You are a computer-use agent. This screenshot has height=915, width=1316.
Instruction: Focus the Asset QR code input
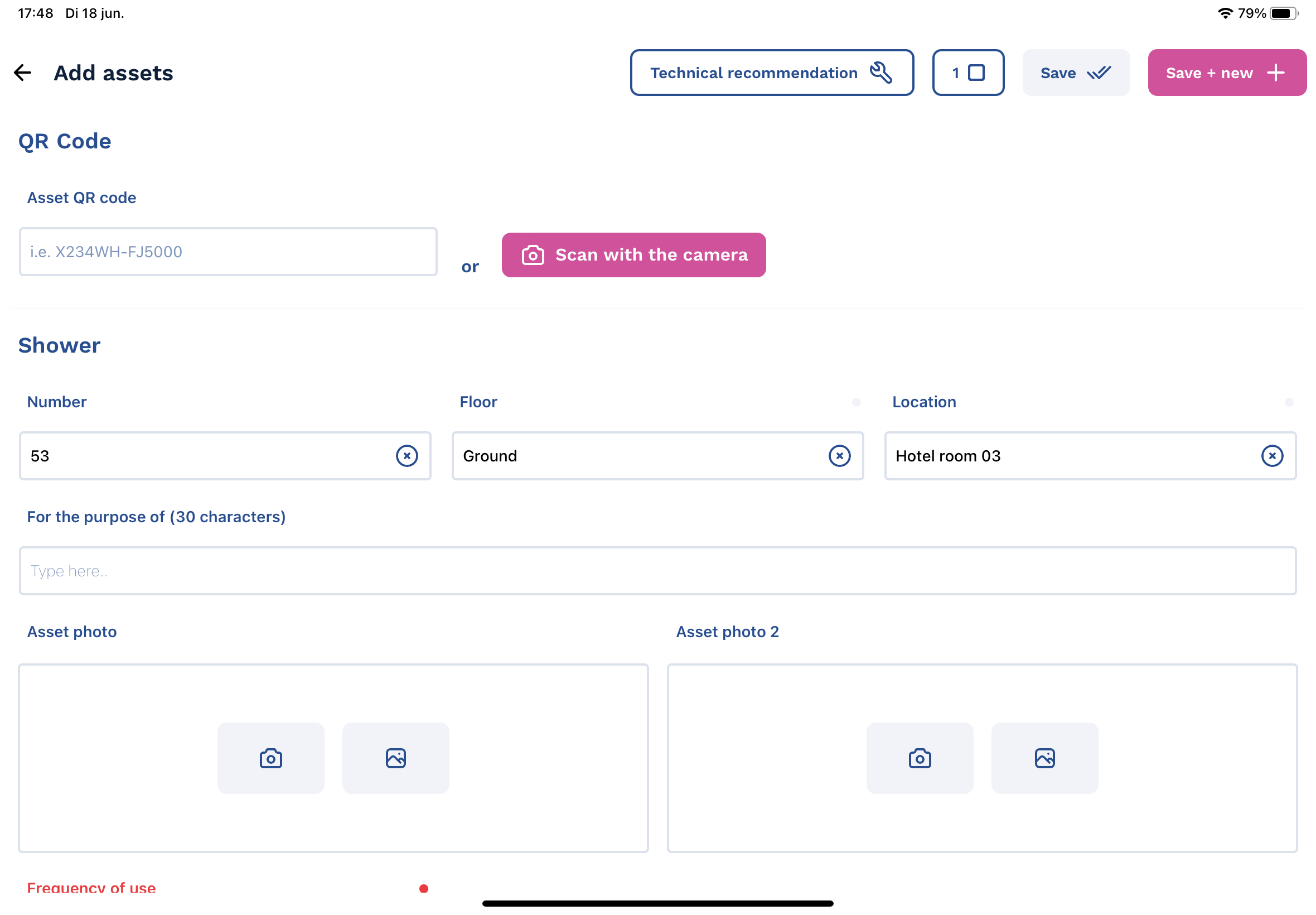tap(228, 252)
